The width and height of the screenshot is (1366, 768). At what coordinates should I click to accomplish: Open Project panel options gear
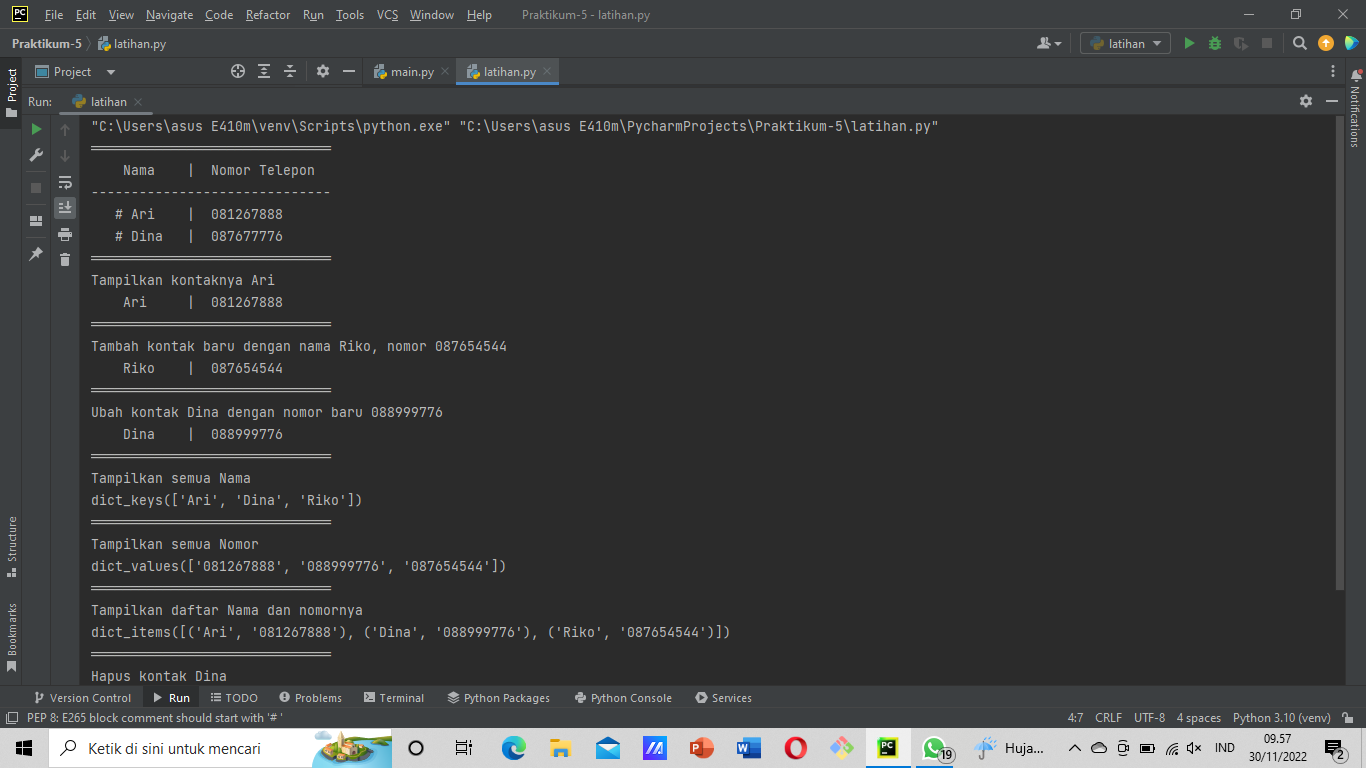(323, 71)
